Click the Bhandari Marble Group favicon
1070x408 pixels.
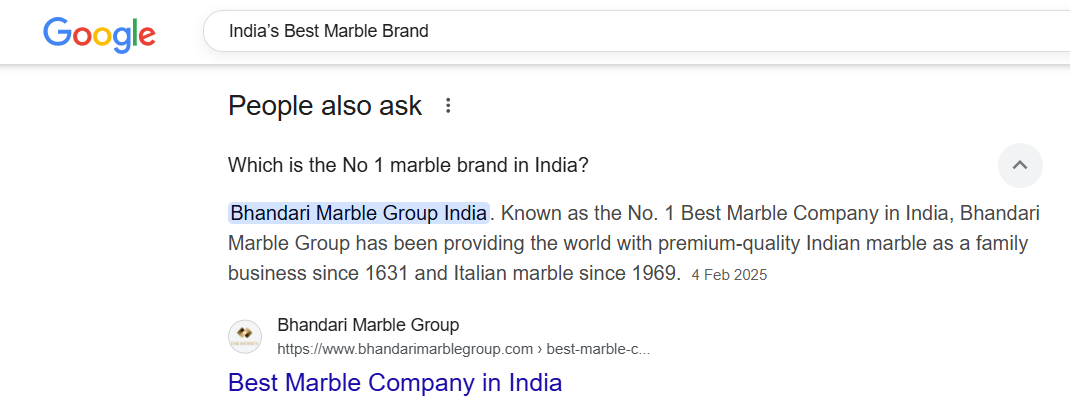[245, 336]
